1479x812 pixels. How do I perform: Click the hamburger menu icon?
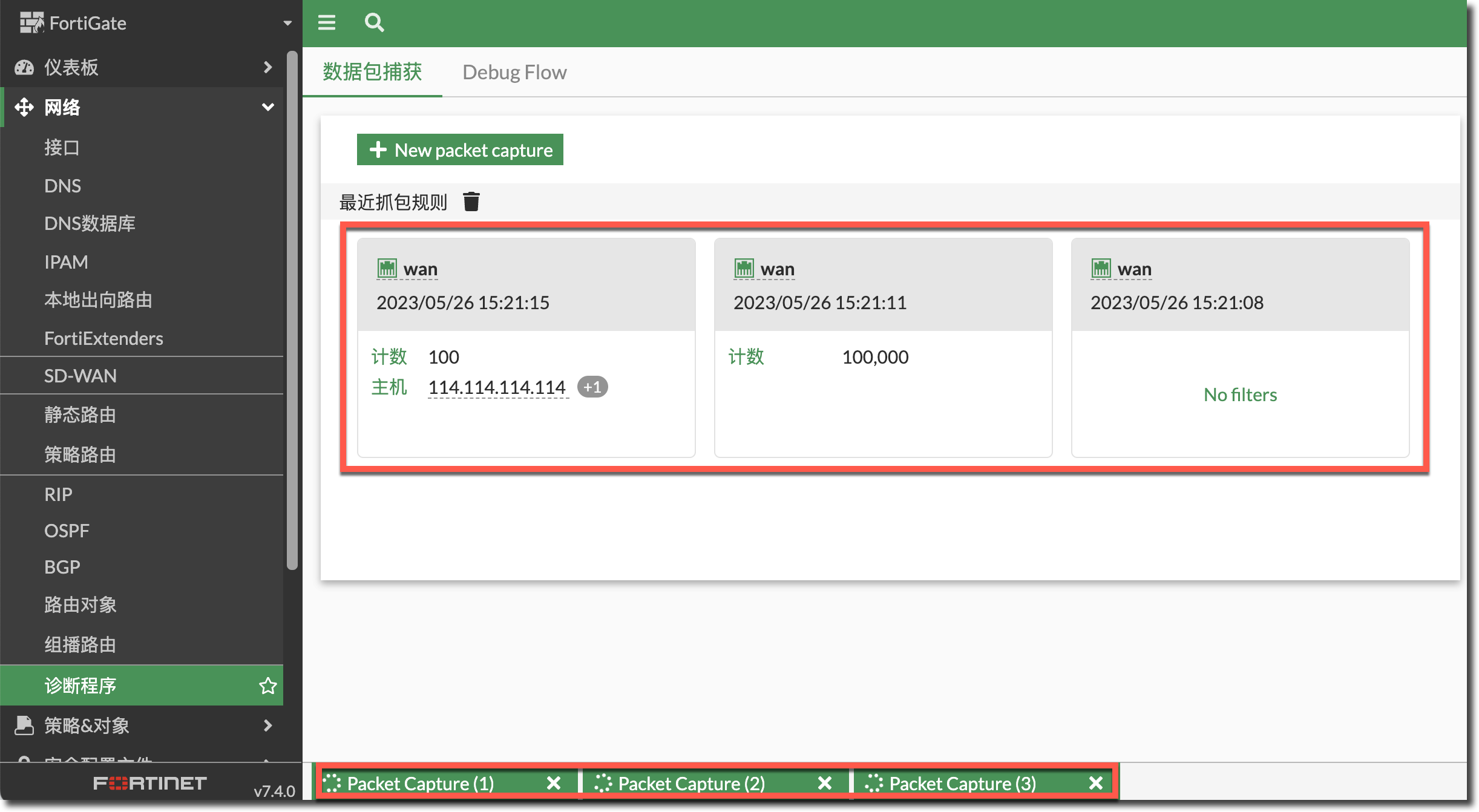(327, 23)
